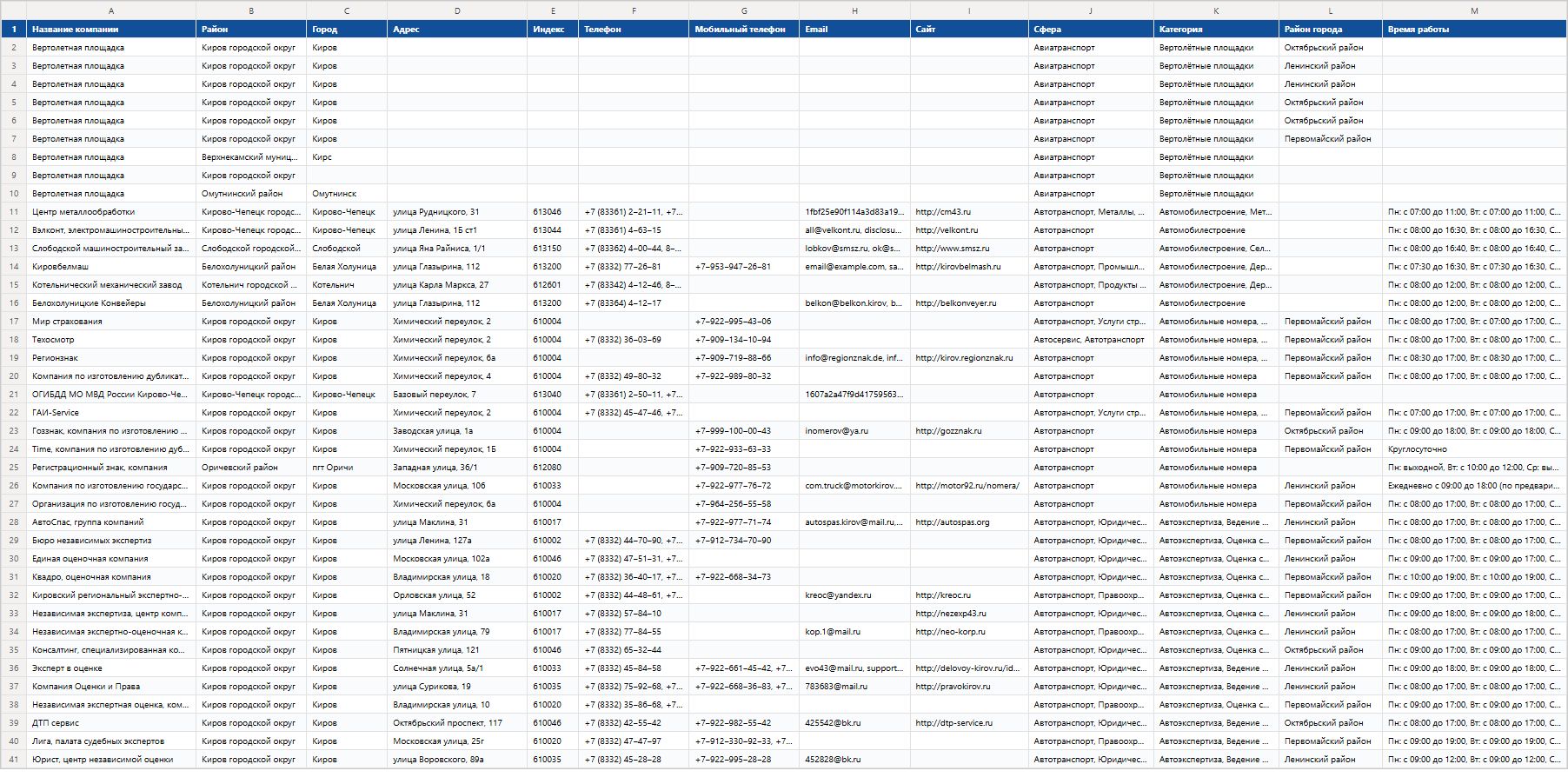Select the "Компания Оценки и Права" cell

point(111,687)
